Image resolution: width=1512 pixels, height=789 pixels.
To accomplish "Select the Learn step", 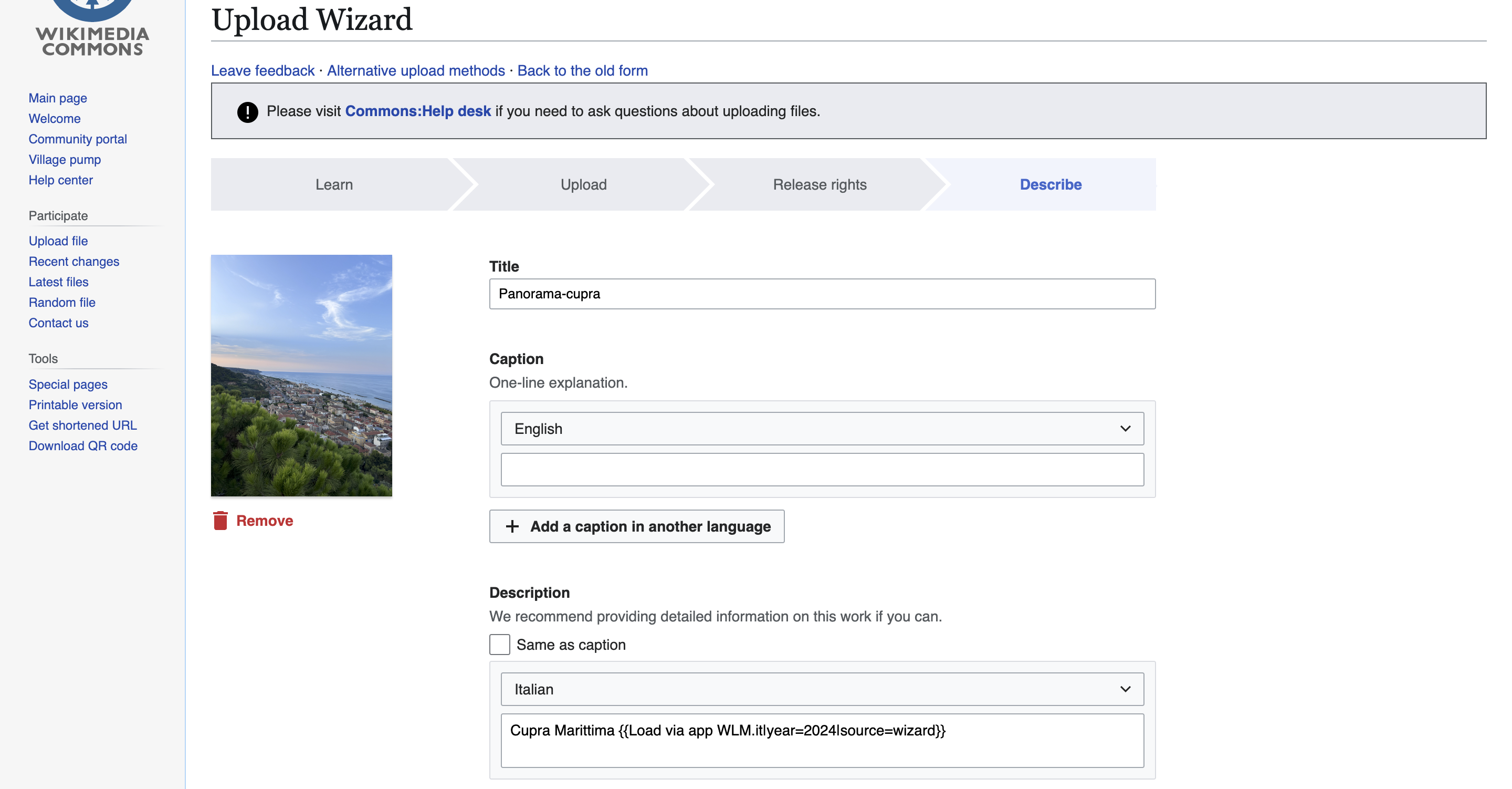I will click(x=334, y=184).
